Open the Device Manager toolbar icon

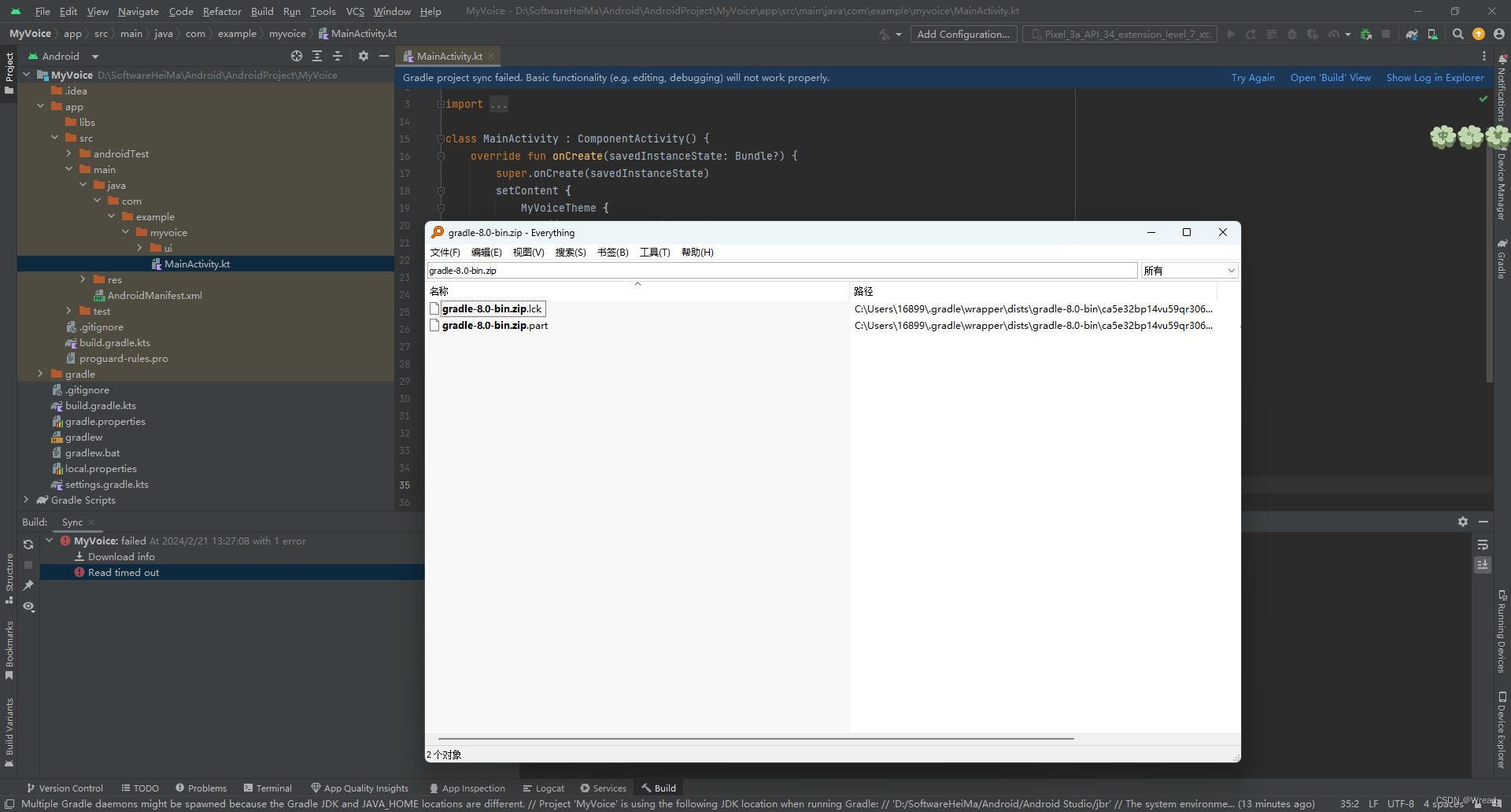tap(1432, 34)
